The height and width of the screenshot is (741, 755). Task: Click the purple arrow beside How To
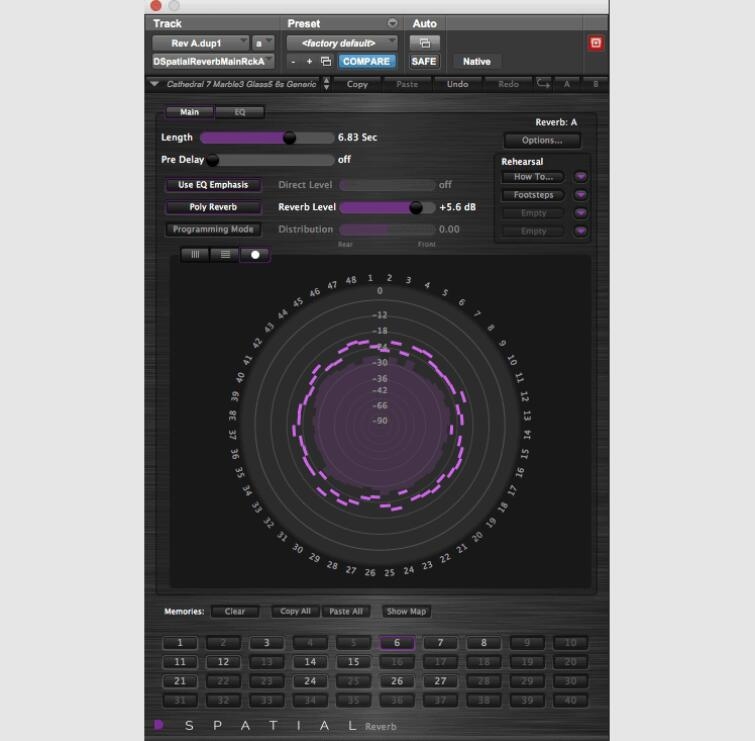pyautogui.click(x=580, y=177)
